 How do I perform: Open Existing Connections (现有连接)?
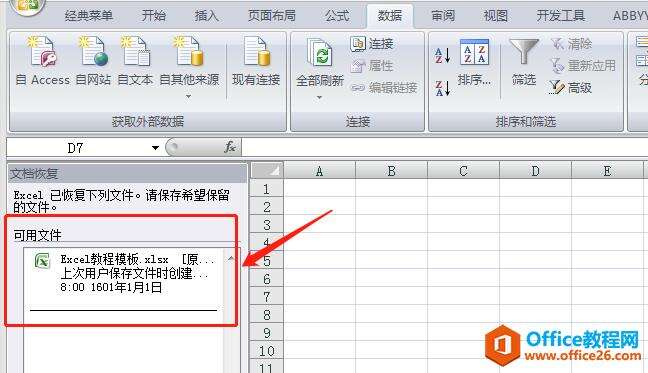point(256,61)
